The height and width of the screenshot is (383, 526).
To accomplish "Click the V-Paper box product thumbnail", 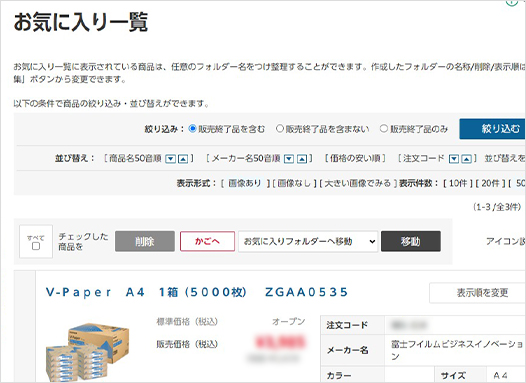I will pos(88,352).
